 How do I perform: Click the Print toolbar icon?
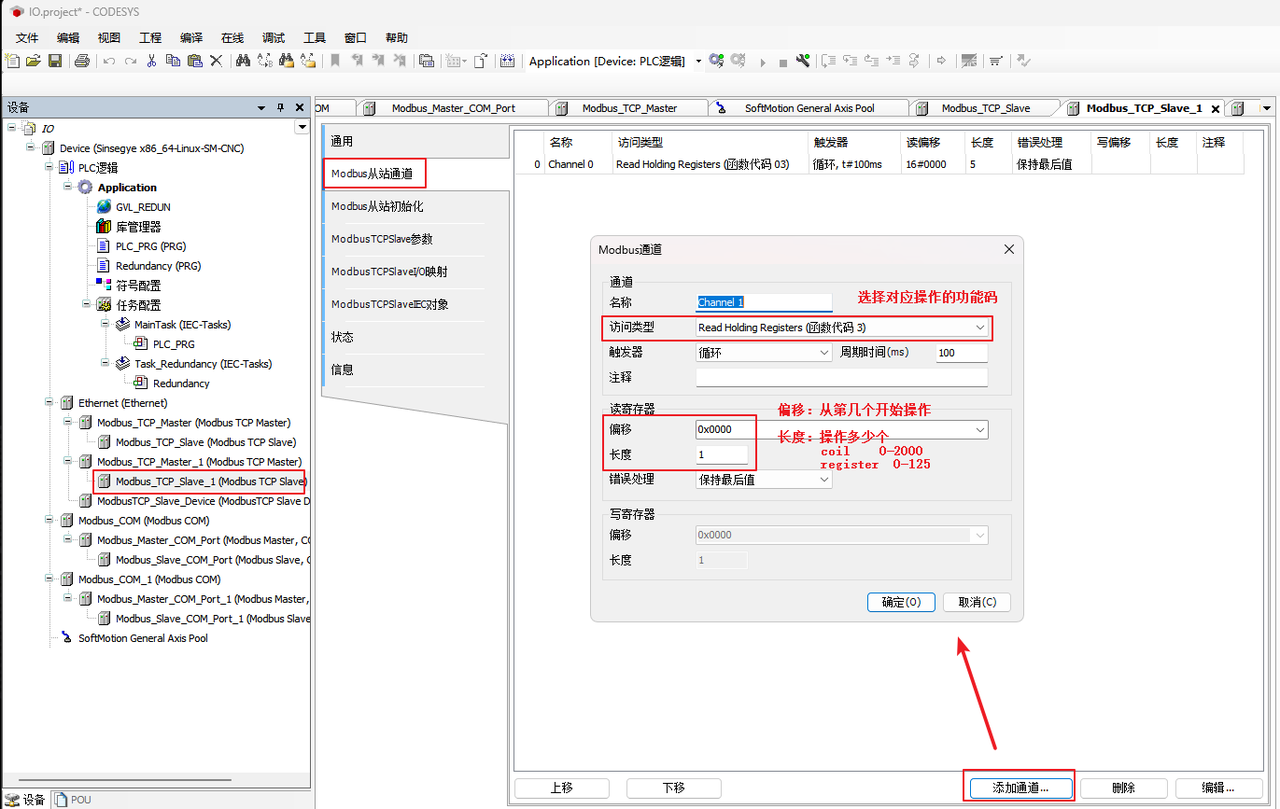point(82,61)
